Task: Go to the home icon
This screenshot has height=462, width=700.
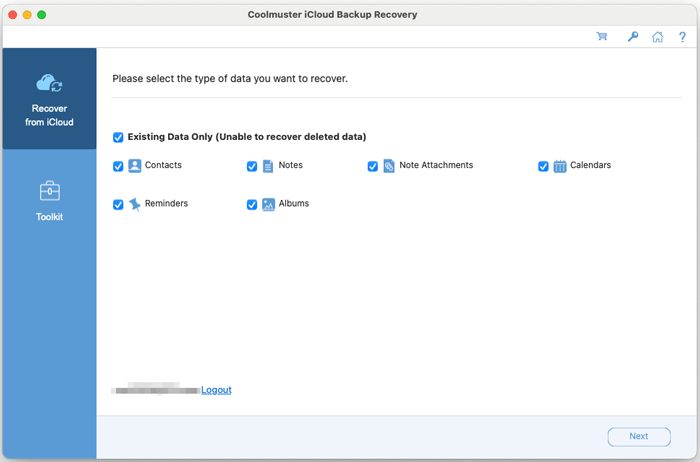Action: 657,37
